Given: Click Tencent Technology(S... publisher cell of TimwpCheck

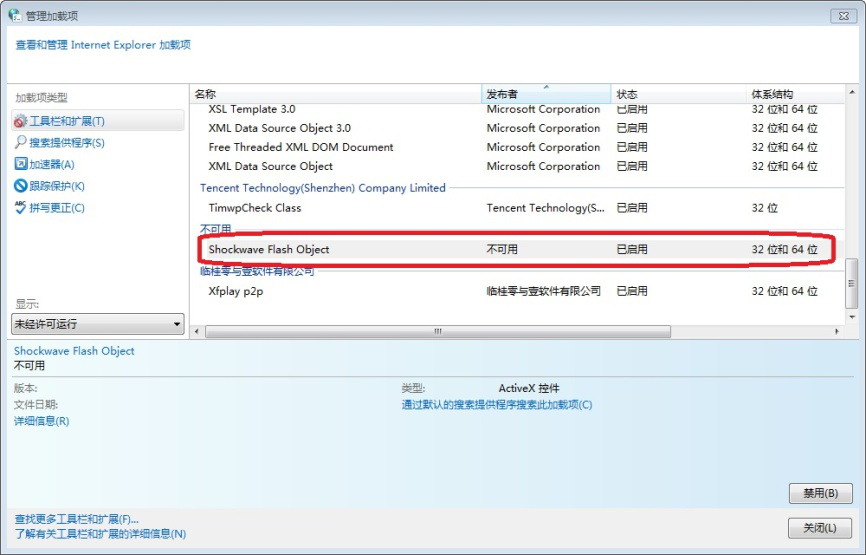Looking at the screenshot, I should point(545,208).
